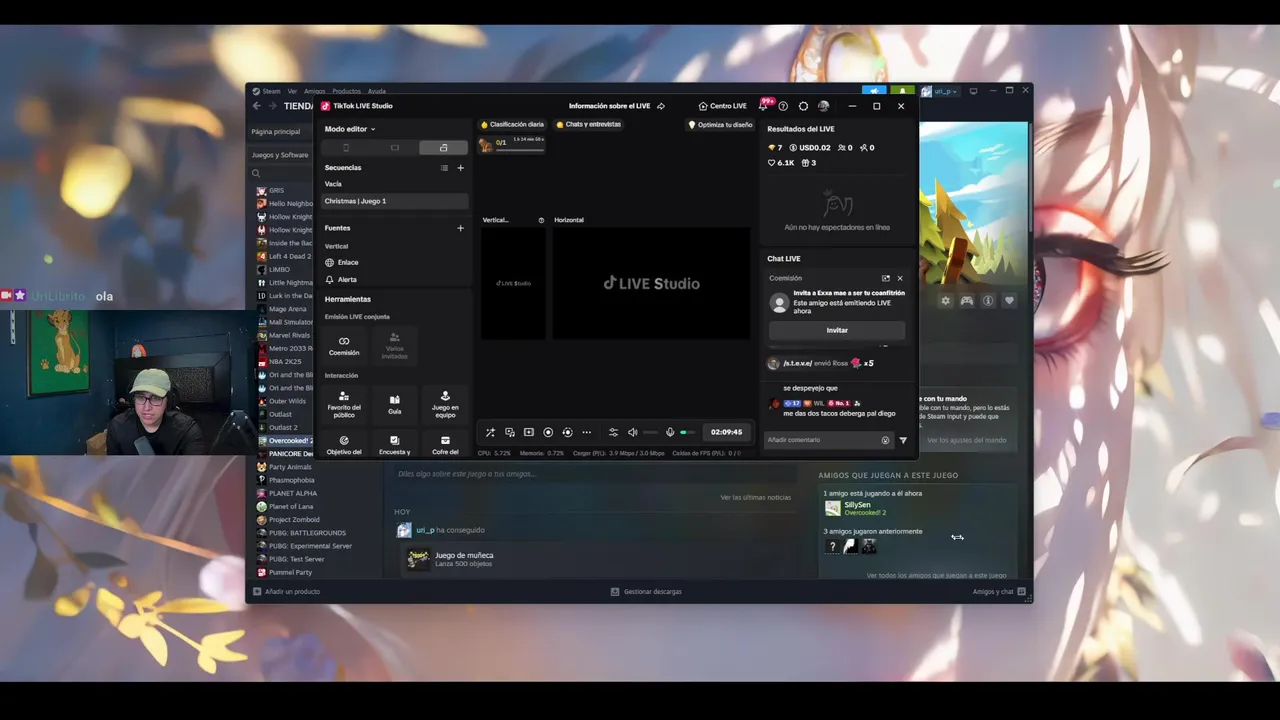Select the Christmas | Juego 1 sequence
The image size is (1280, 720).
click(395, 201)
